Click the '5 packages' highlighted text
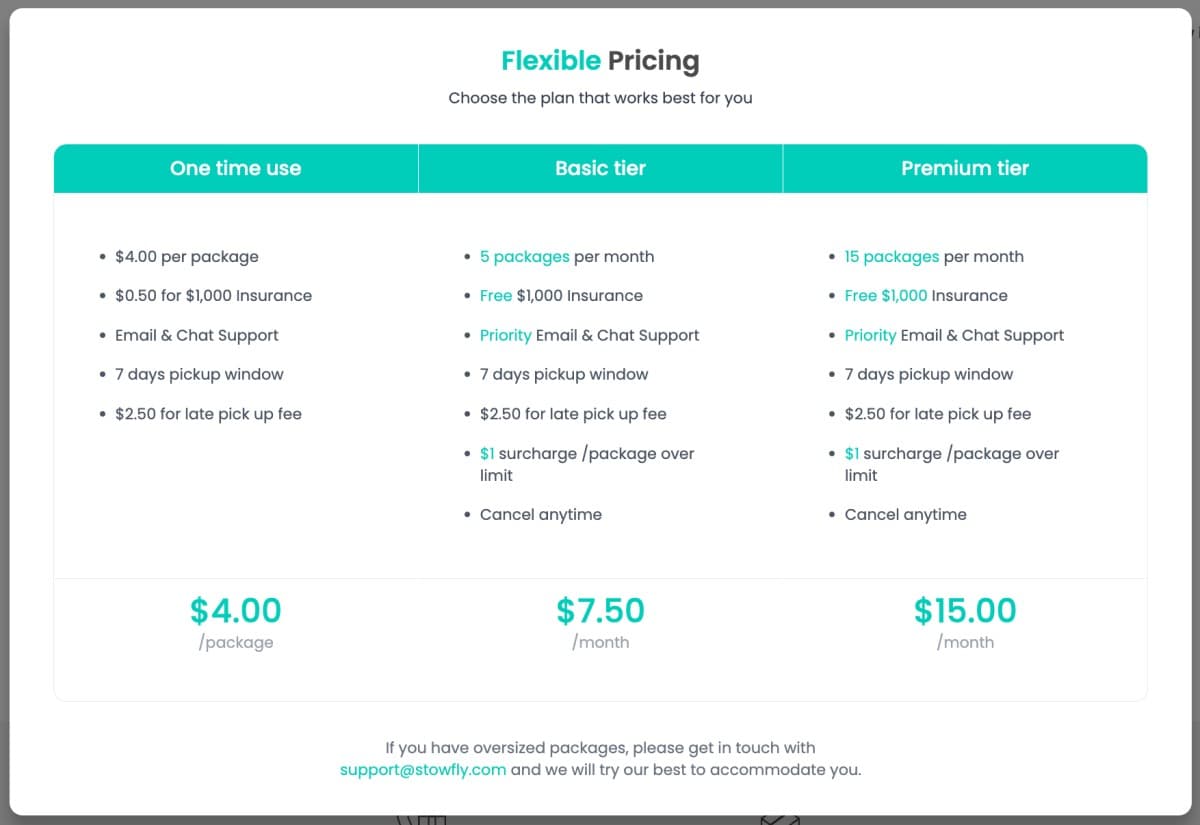This screenshot has width=1200, height=825. (x=524, y=257)
